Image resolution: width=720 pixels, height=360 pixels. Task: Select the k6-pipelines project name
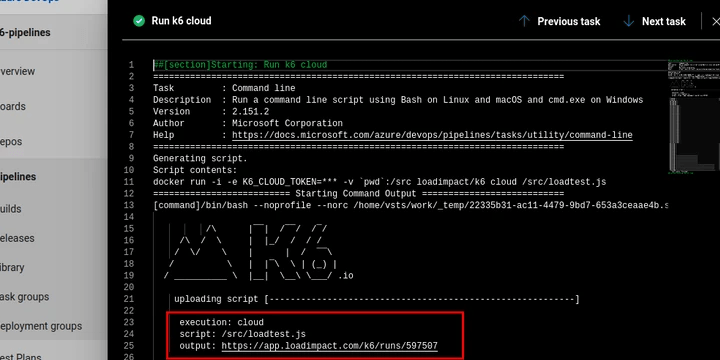click(x=25, y=33)
